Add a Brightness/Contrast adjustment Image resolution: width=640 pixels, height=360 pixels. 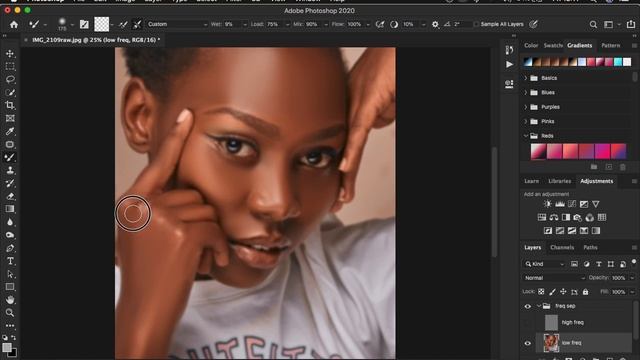[x=547, y=204]
